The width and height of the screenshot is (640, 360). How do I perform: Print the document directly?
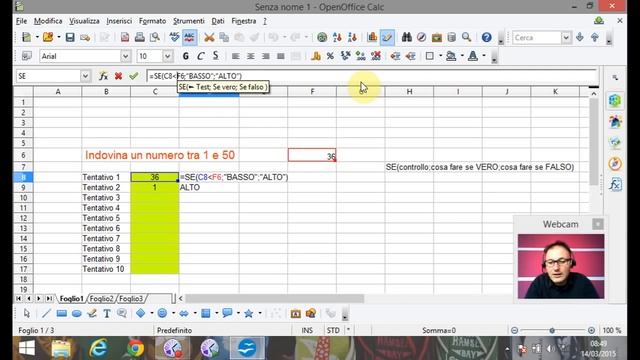click(140, 38)
